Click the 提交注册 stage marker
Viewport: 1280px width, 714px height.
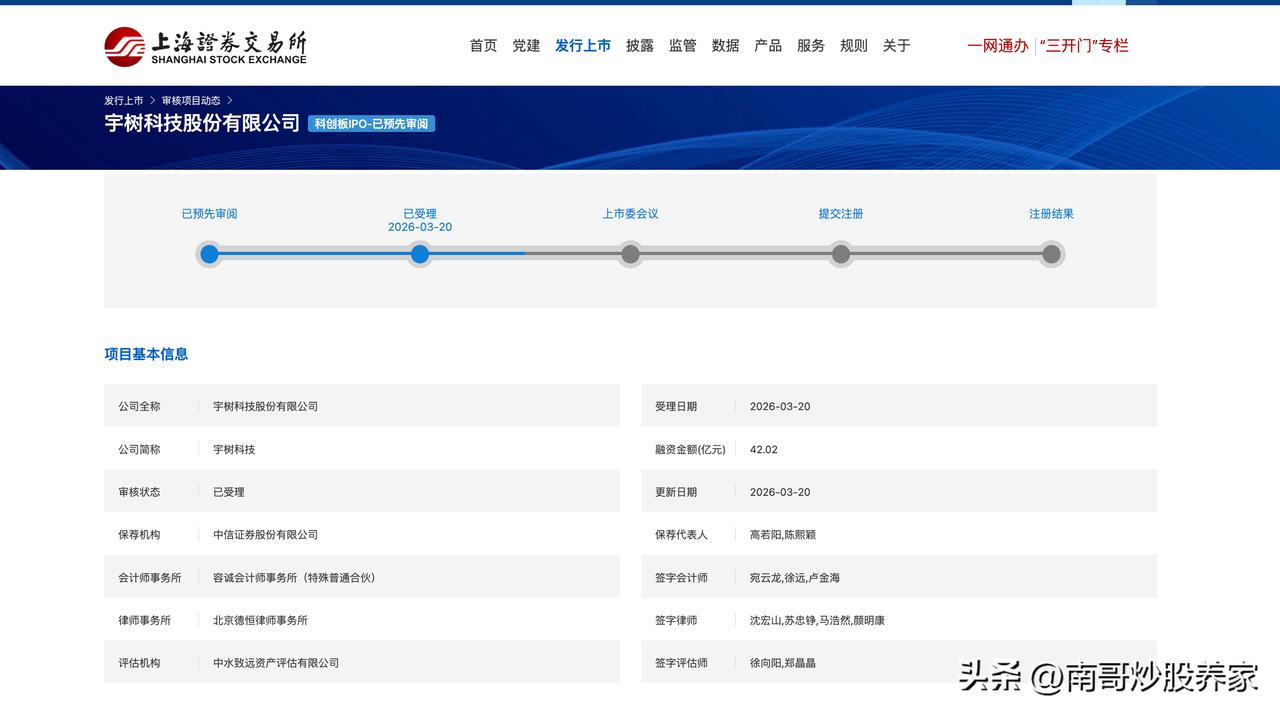[x=841, y=254]
